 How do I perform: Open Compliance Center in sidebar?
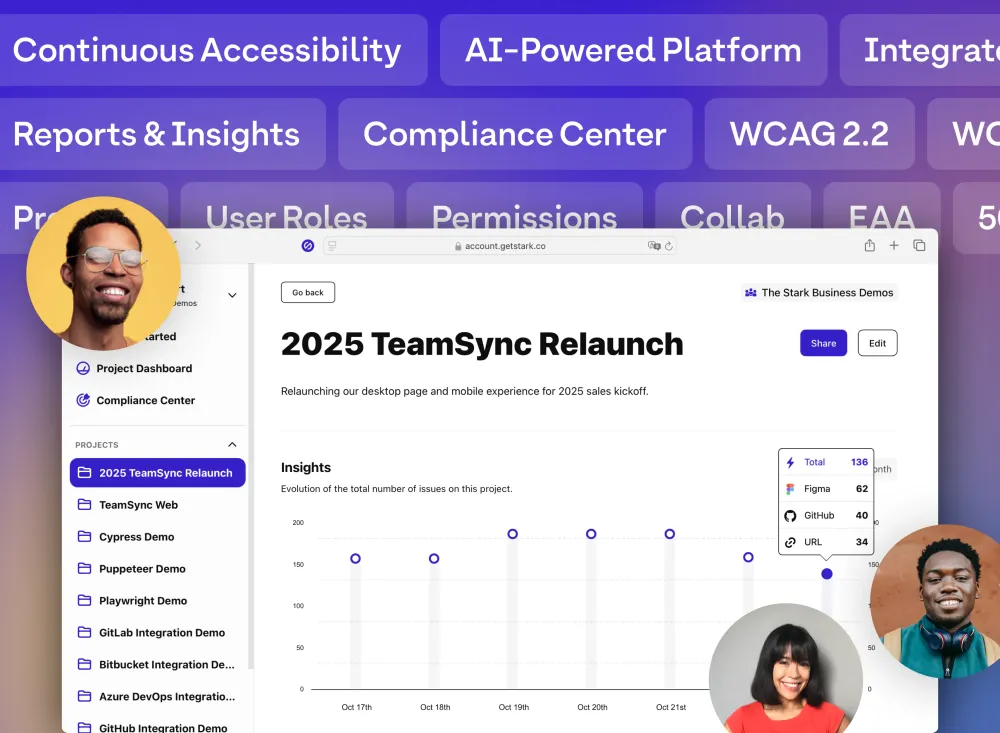(145, 400)
